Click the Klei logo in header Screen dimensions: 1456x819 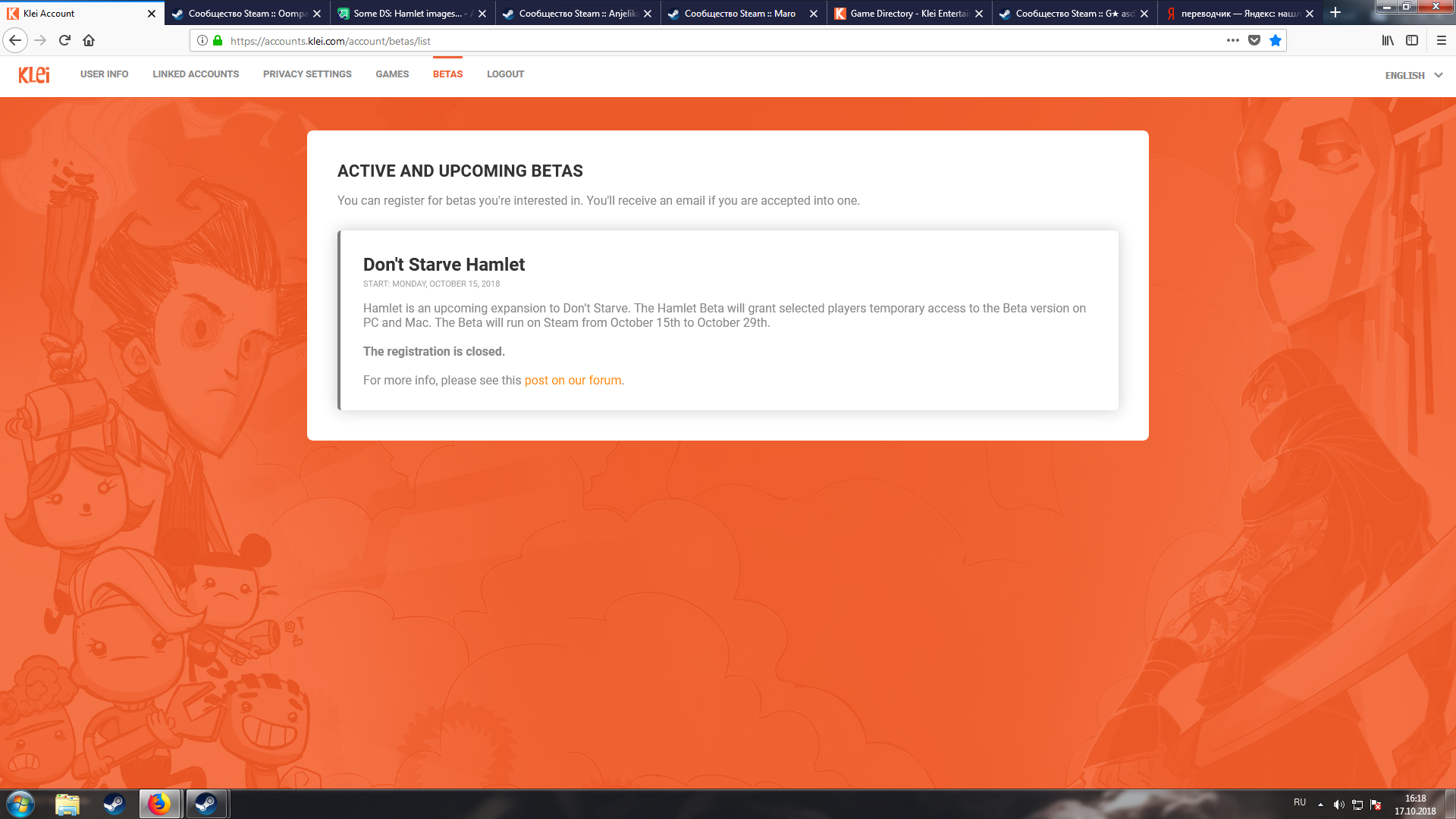point(34,74)
